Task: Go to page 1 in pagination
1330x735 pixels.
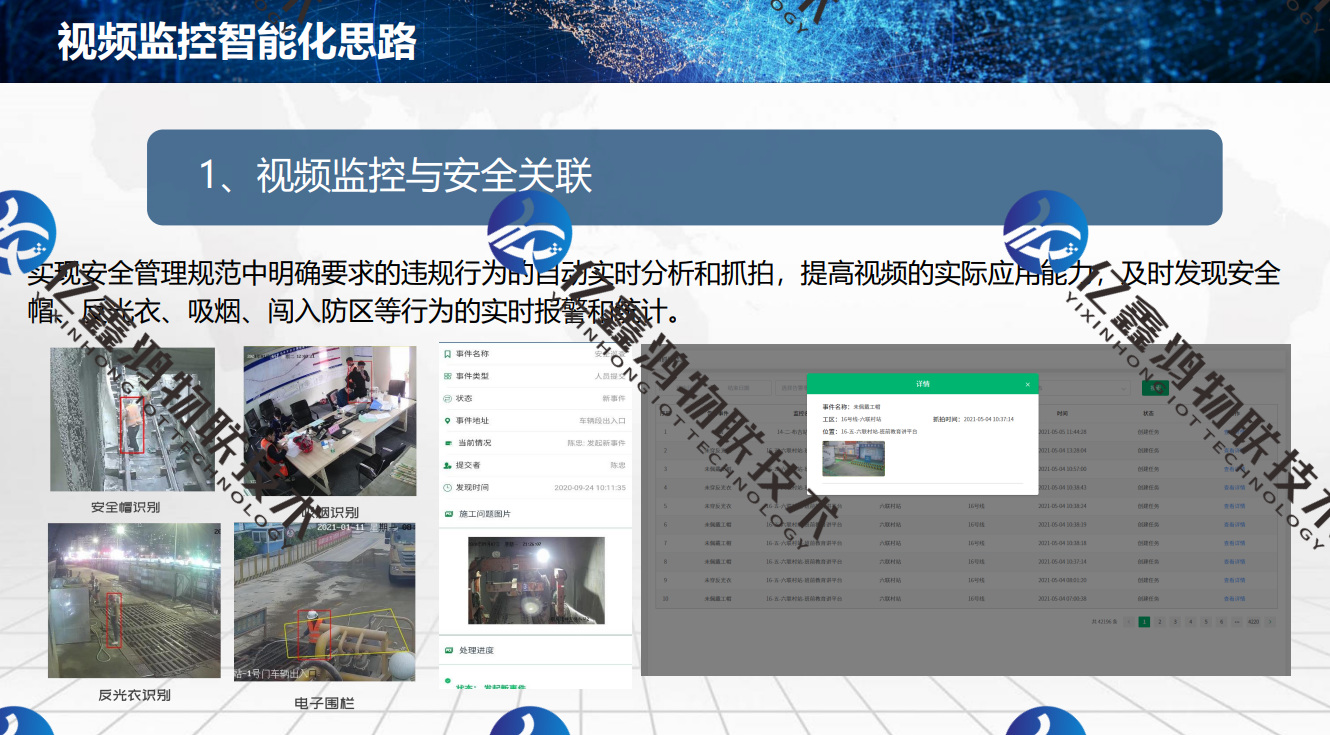Action: click(1145, 622)
